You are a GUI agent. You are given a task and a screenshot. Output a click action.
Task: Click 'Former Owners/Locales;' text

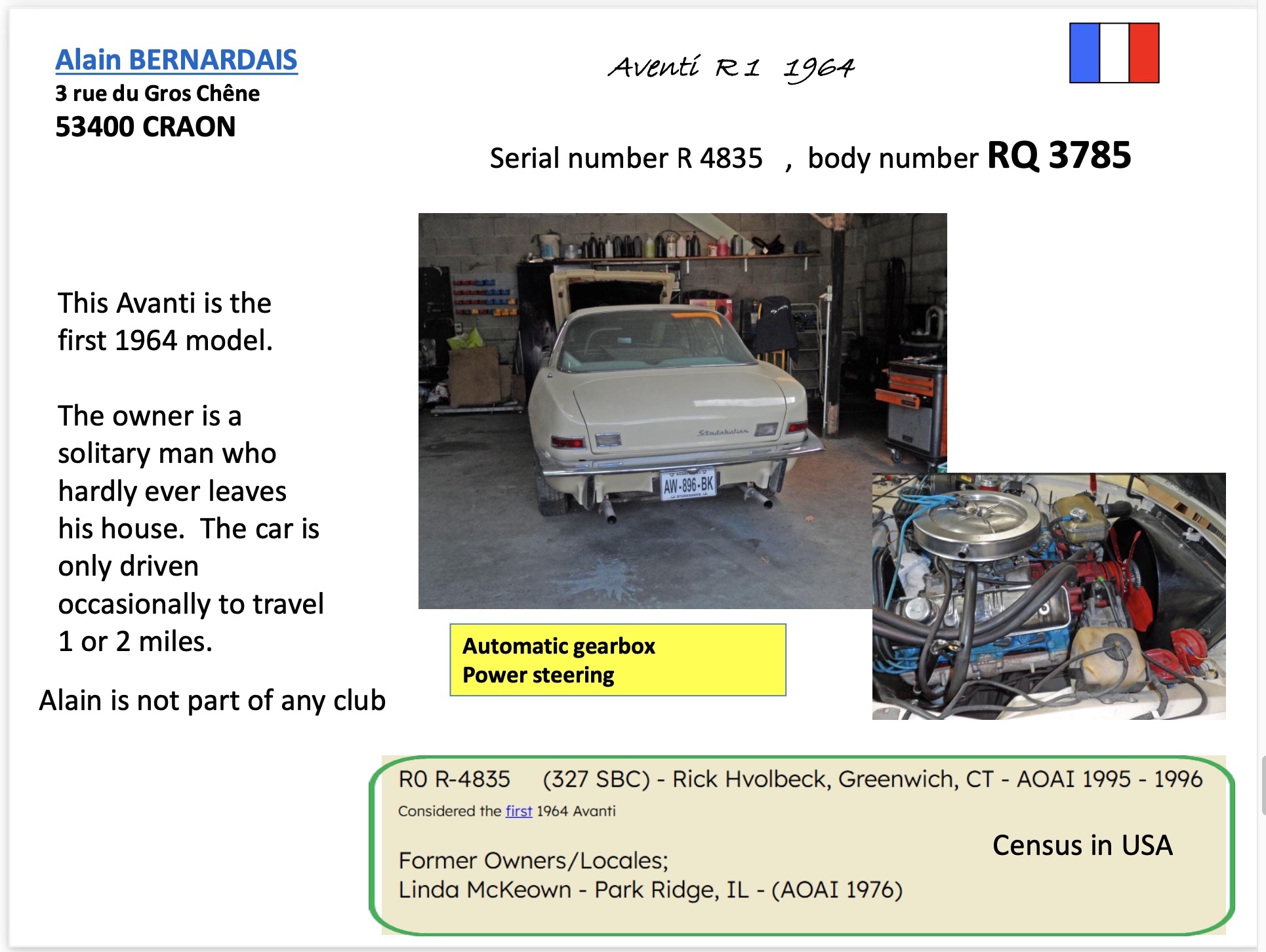click(533, 860)
